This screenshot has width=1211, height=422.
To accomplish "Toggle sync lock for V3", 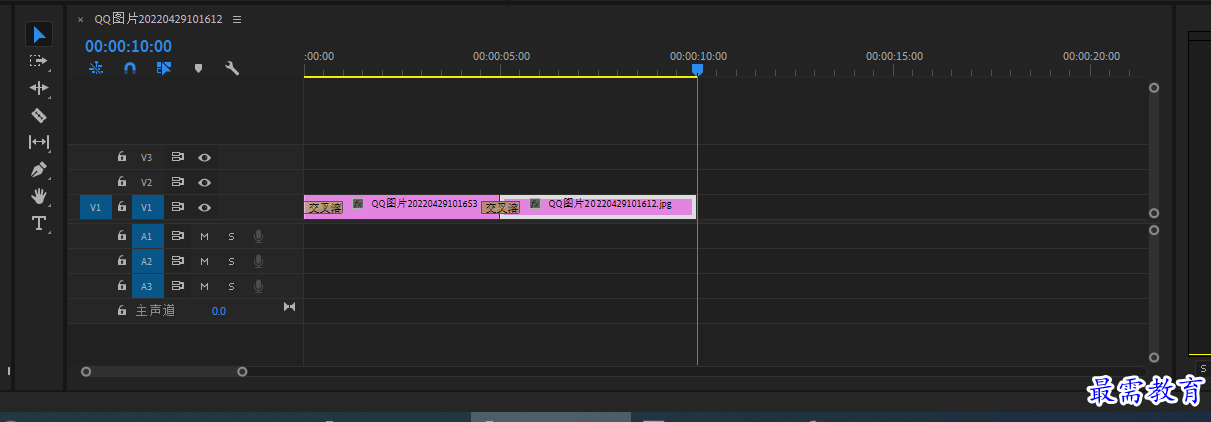I will (178, 157).
